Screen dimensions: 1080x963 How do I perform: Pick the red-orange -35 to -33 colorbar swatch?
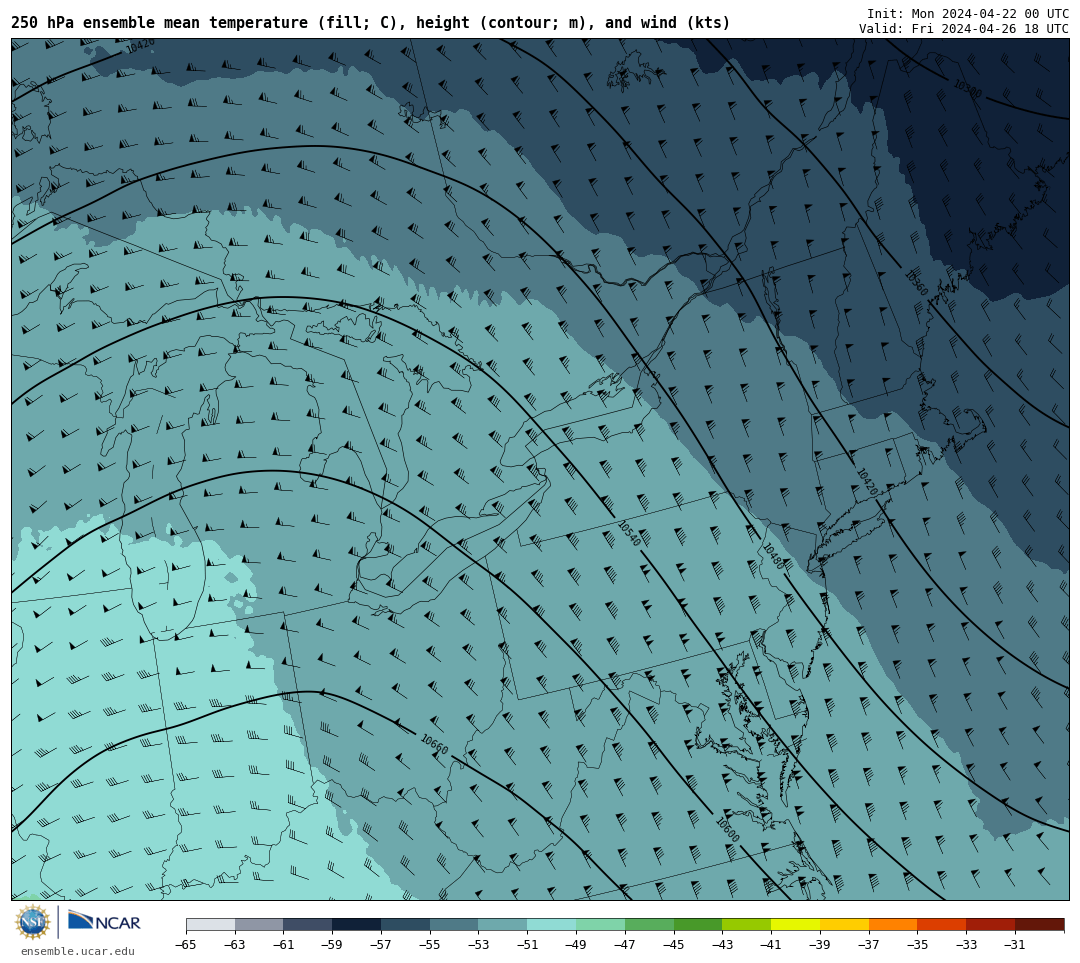click(942, 925)
